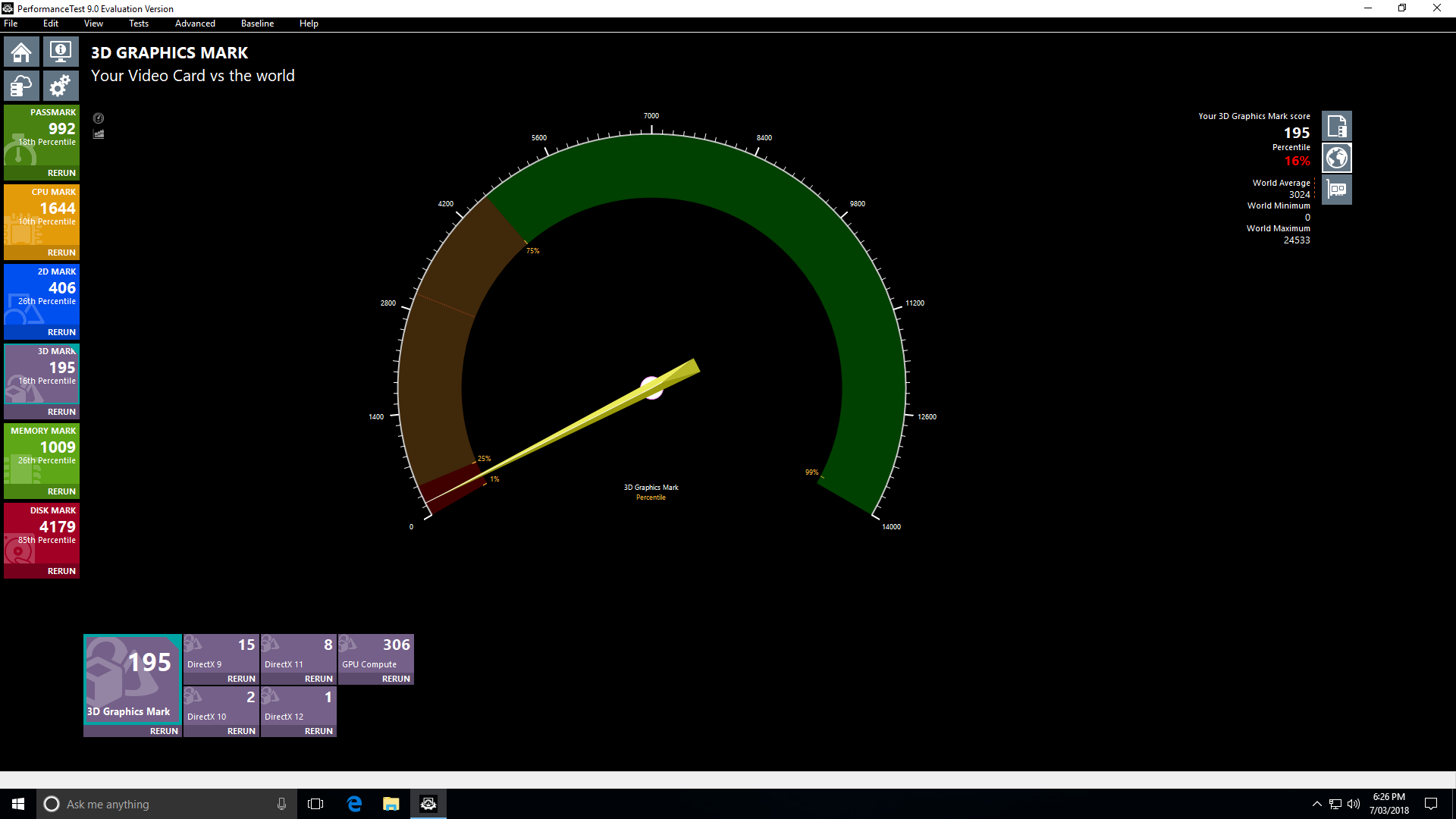Click the 75% percentile marker on gauge
The width and height of the screenshot is (1456, 819).
[x=533, y=251]
